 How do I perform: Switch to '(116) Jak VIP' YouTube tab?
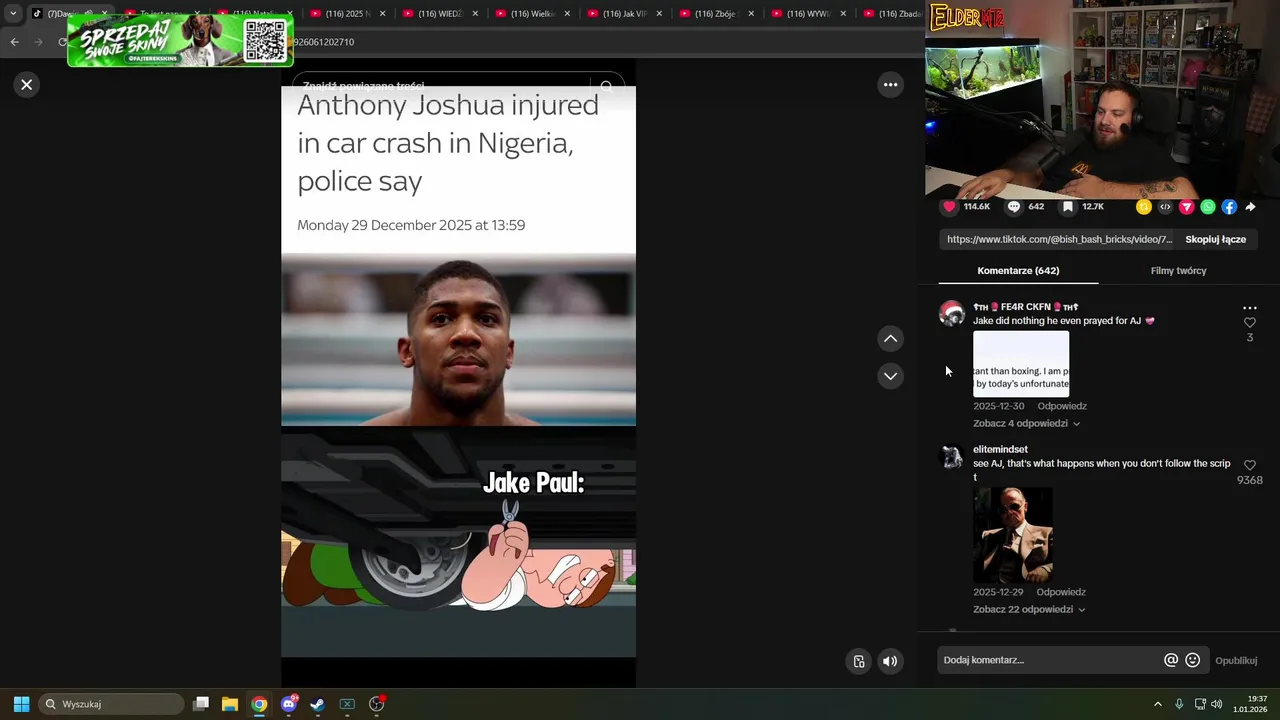[623, 14]
